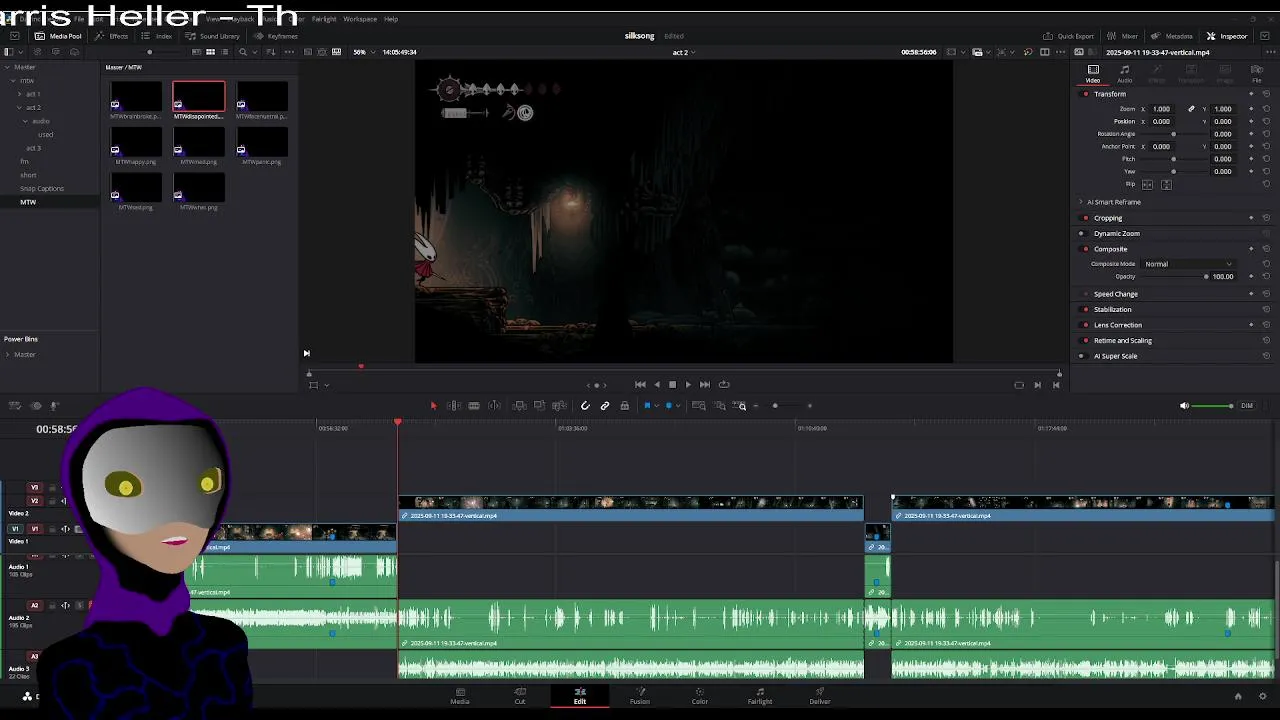Open the Fairlight menu

click(324, 19)
